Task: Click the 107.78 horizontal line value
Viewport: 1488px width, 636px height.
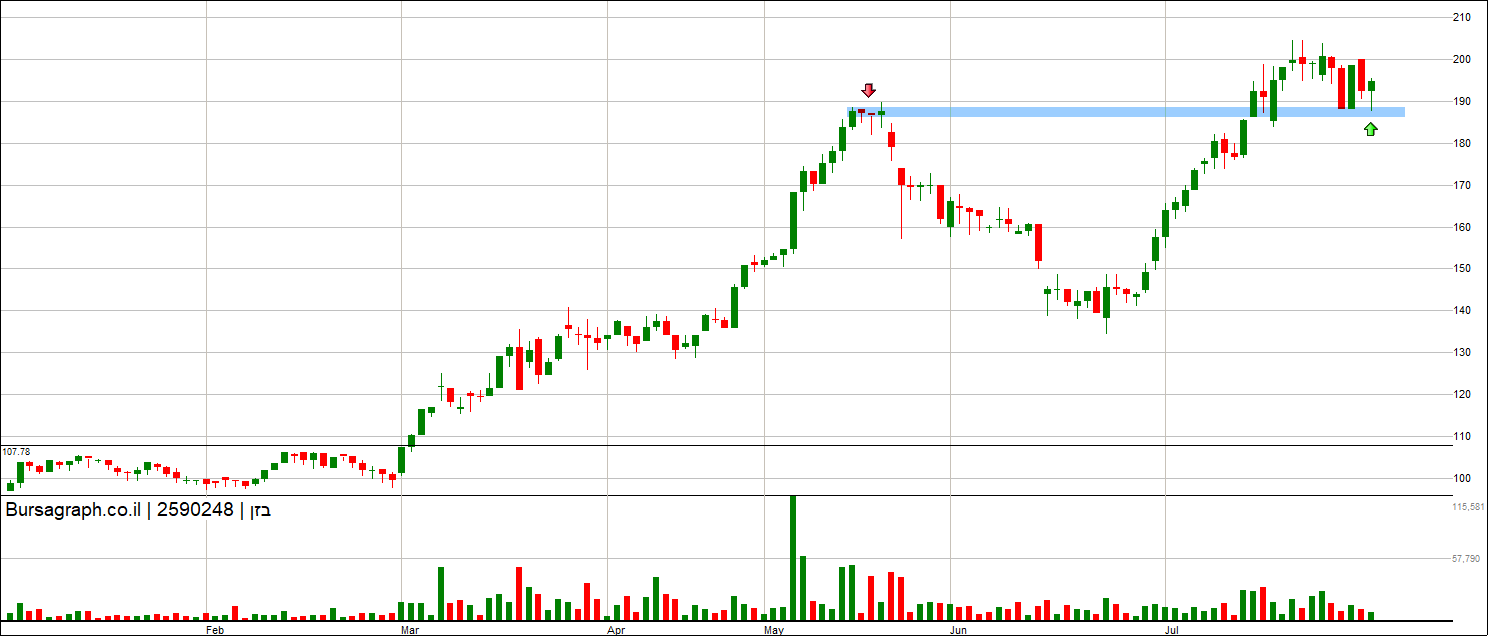Action: [x=17, y=452]
